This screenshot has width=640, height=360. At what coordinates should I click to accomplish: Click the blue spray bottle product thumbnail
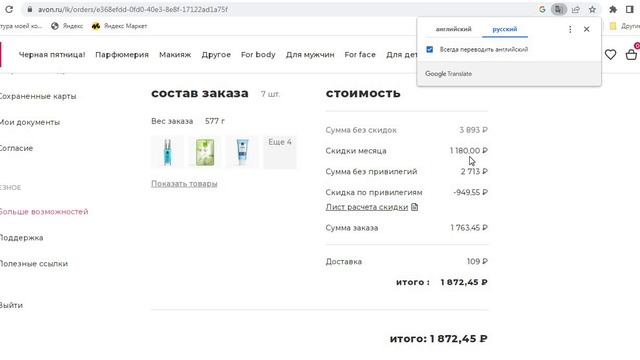(167, 152)
